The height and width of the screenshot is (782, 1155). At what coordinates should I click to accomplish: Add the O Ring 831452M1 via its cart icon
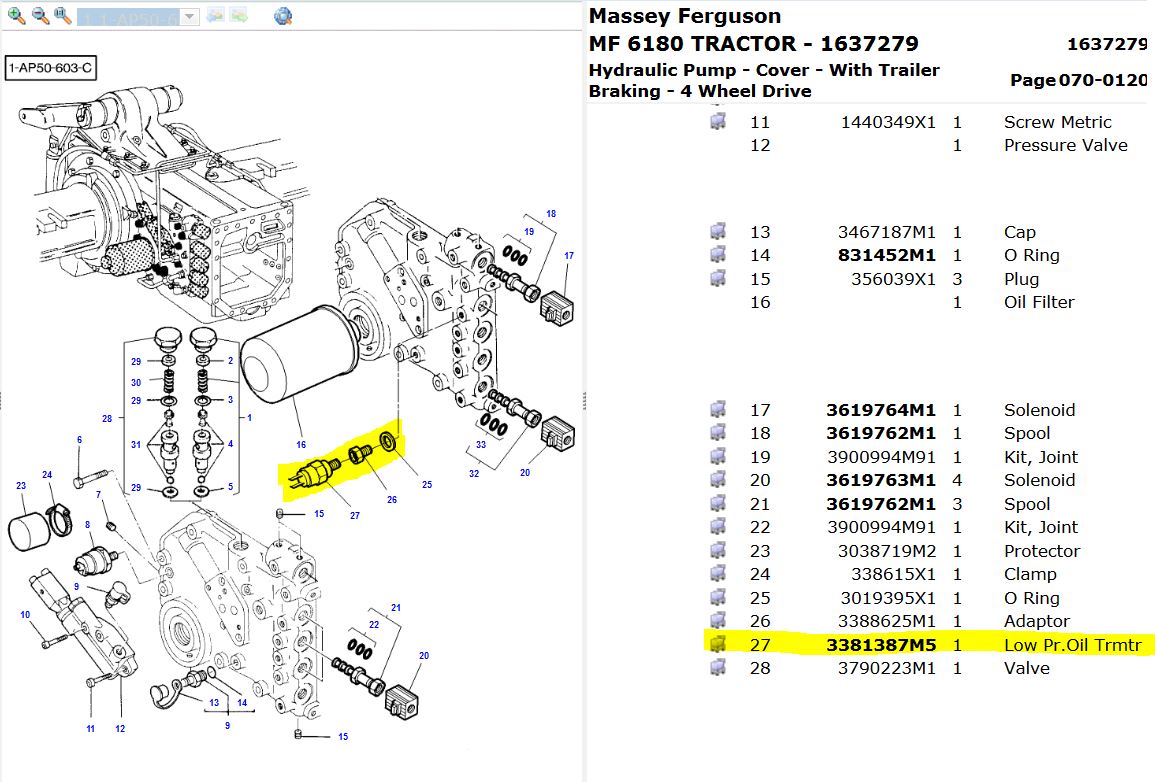[718, 255]
